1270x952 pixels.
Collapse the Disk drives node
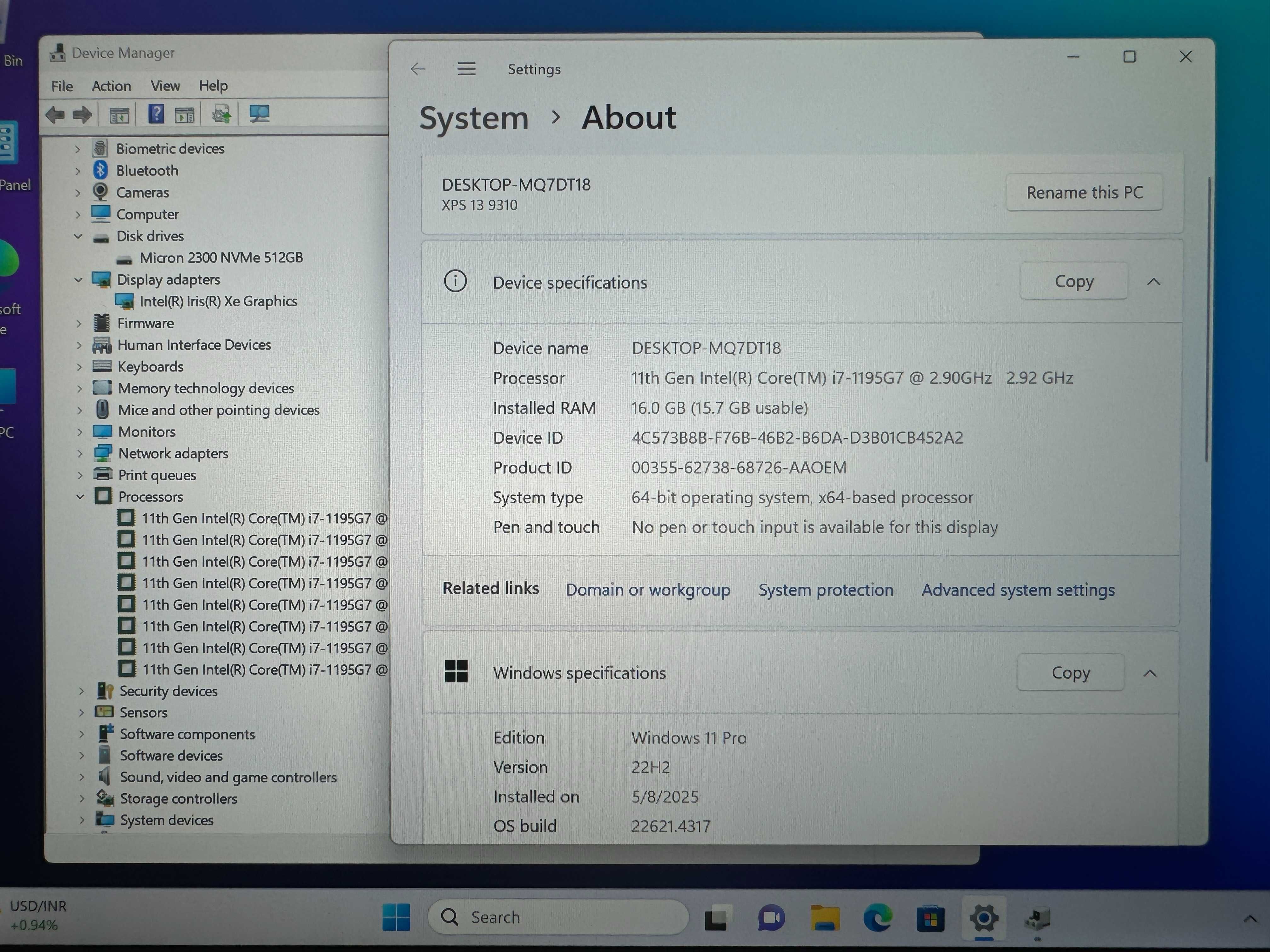78,236
